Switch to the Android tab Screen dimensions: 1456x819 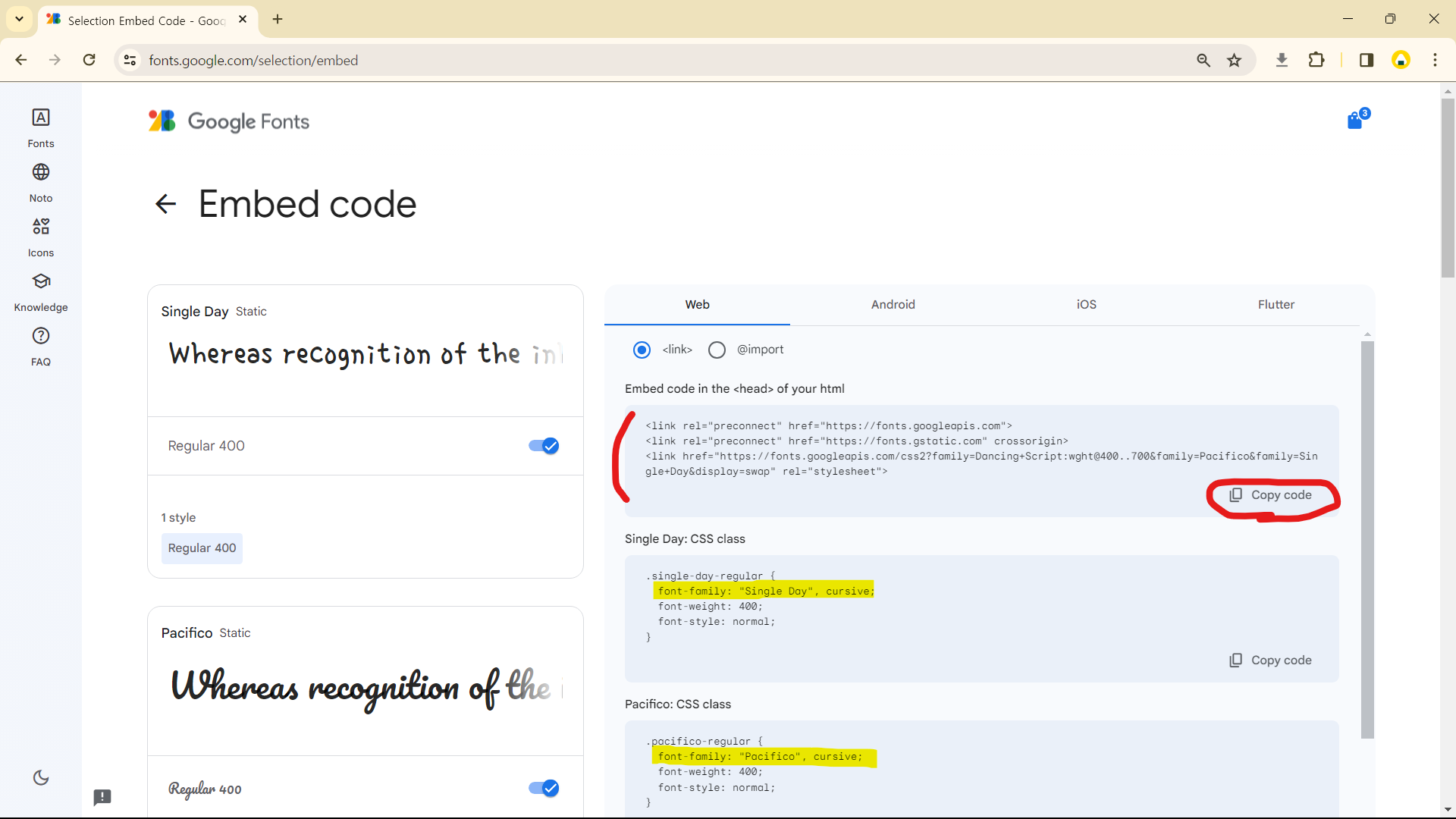[893, 305]
